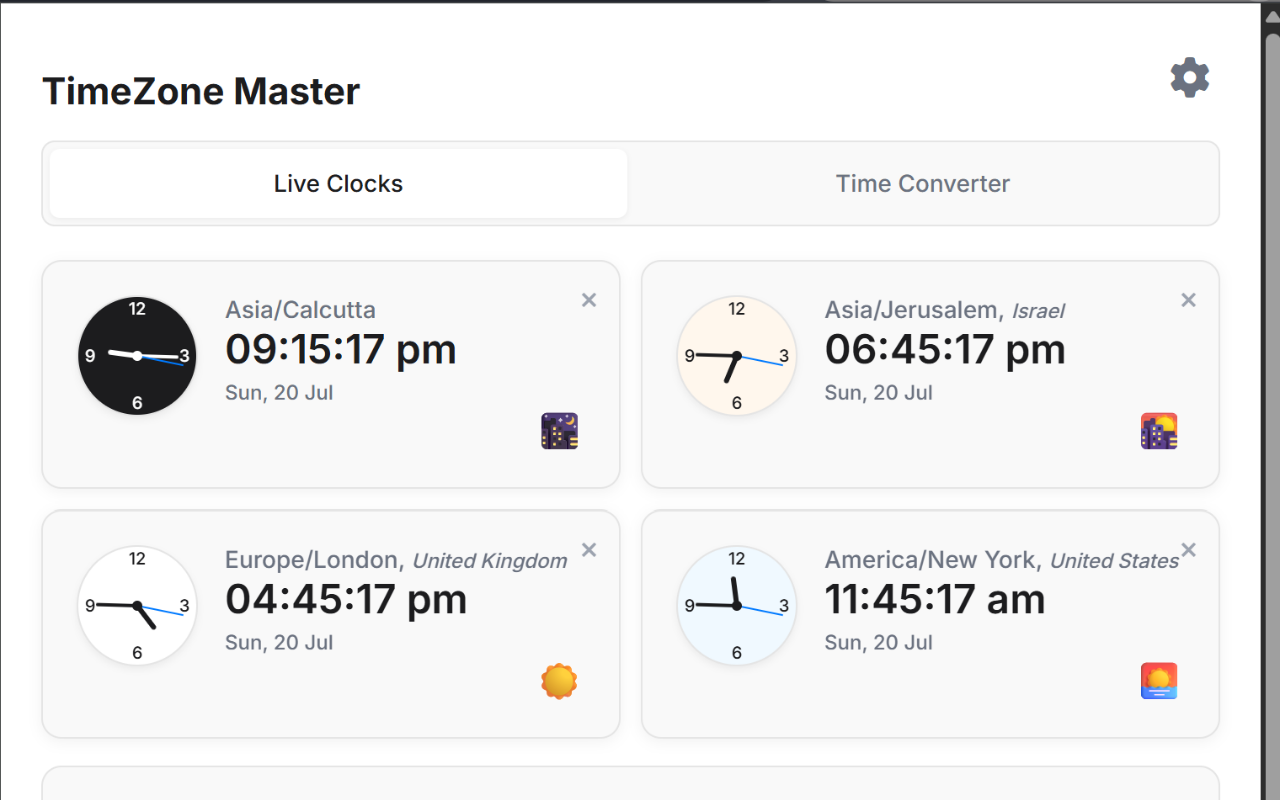Switch to the Time Converter tab
Viewport: 1280px width, 800px height.
point(922,183)
